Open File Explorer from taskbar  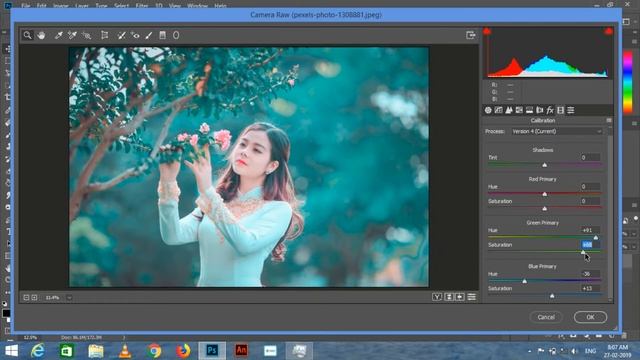click(96, 351)
